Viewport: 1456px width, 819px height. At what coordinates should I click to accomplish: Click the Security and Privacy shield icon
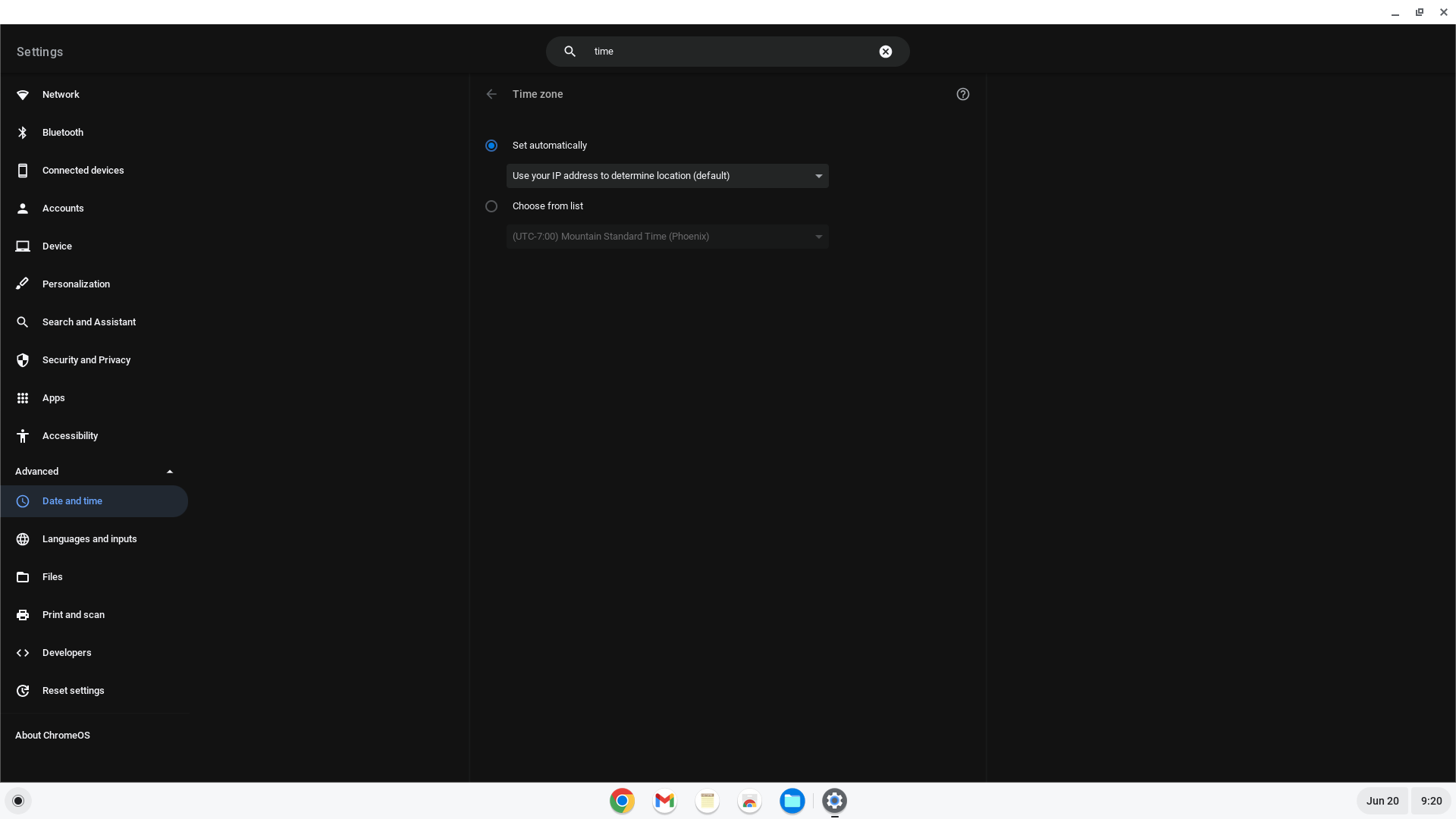[23, 360]
